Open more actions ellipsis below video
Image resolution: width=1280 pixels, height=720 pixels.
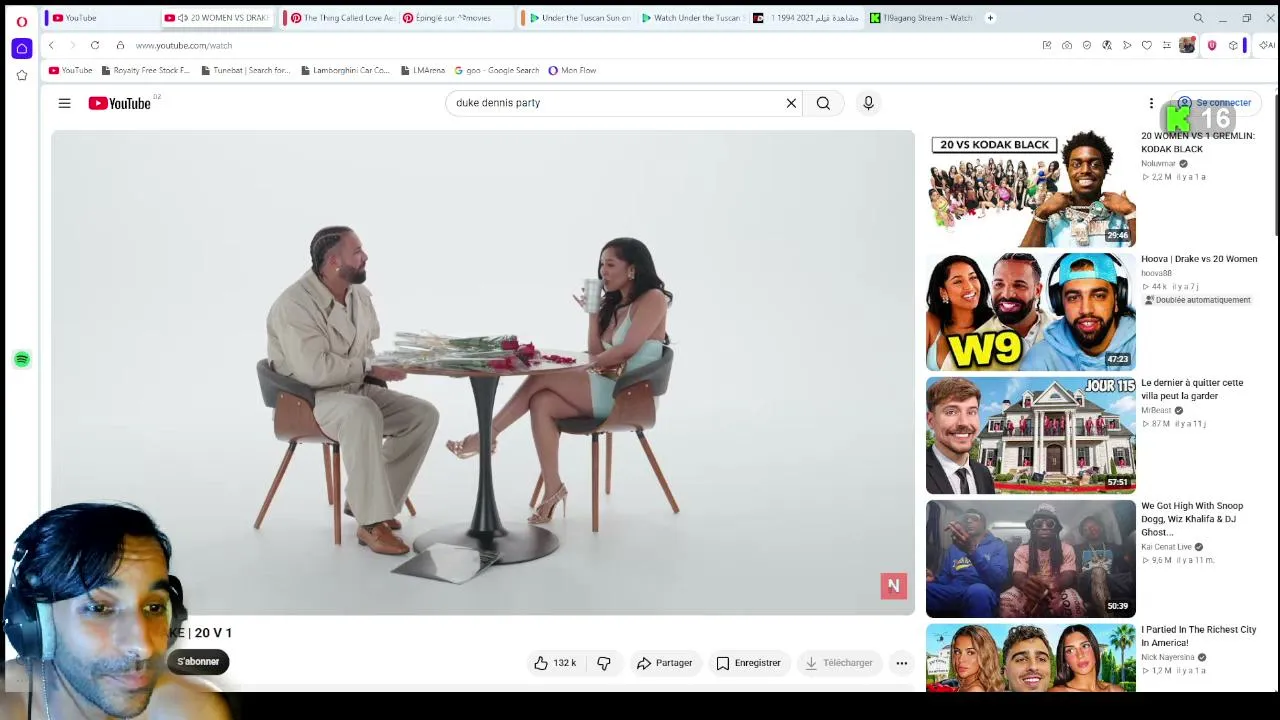click(x=901, y=663)
